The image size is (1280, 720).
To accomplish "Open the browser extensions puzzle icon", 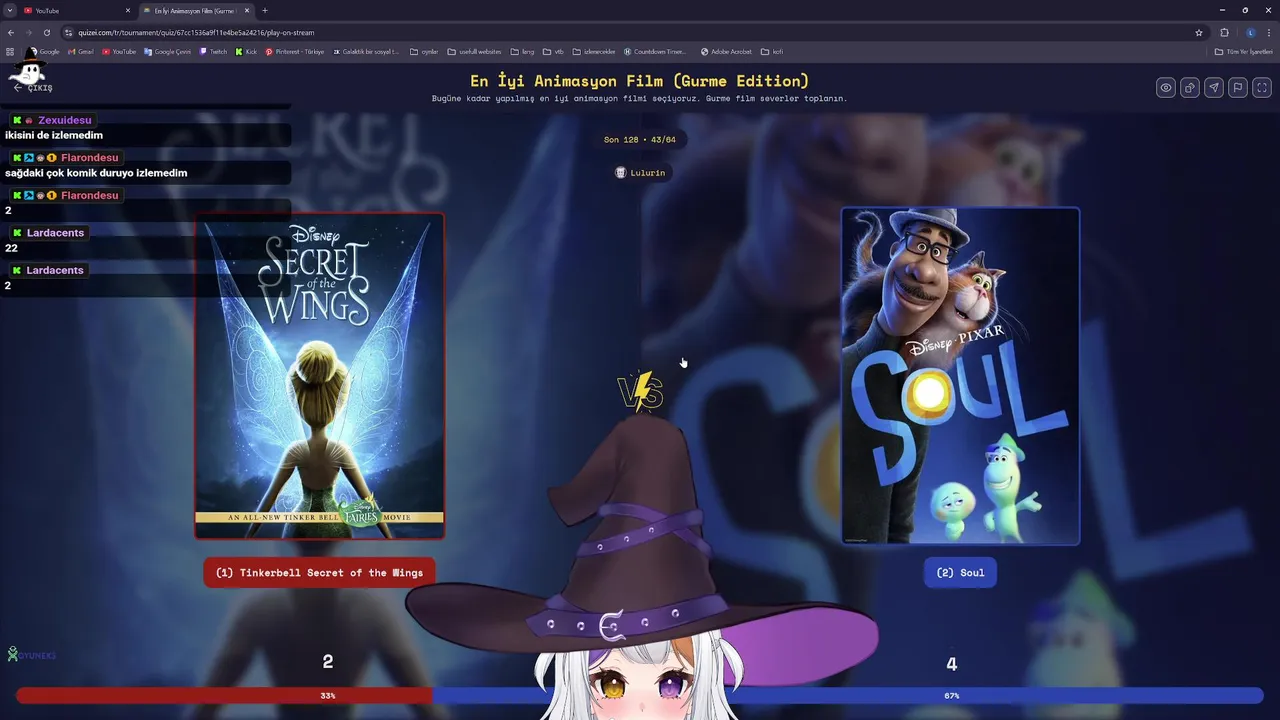I will pyautogui.click(x=1224, y=32).
